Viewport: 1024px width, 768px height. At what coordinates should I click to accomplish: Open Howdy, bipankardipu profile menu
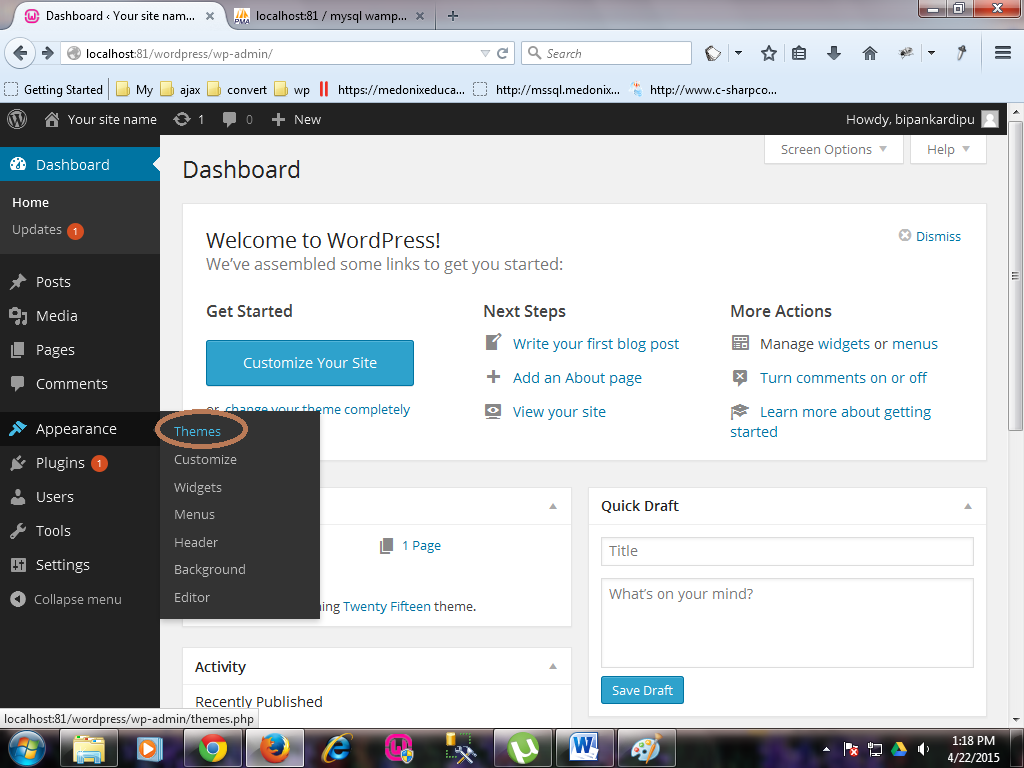tap(921, 120)
